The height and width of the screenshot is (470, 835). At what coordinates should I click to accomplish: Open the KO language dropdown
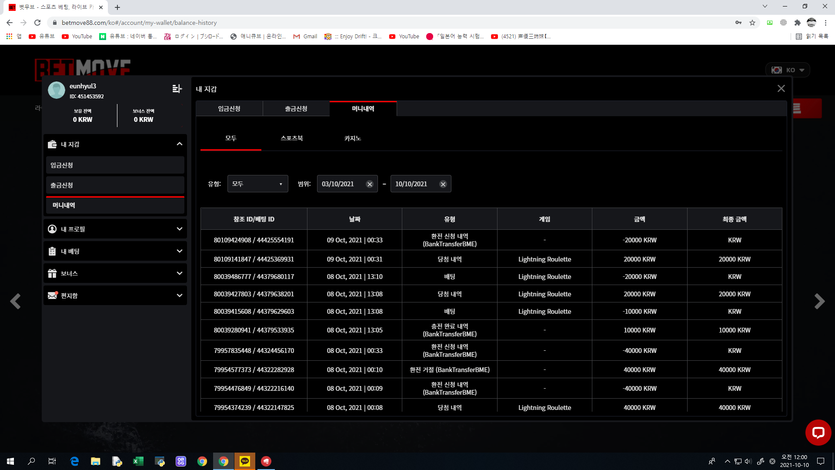click(x=788, y=70)
